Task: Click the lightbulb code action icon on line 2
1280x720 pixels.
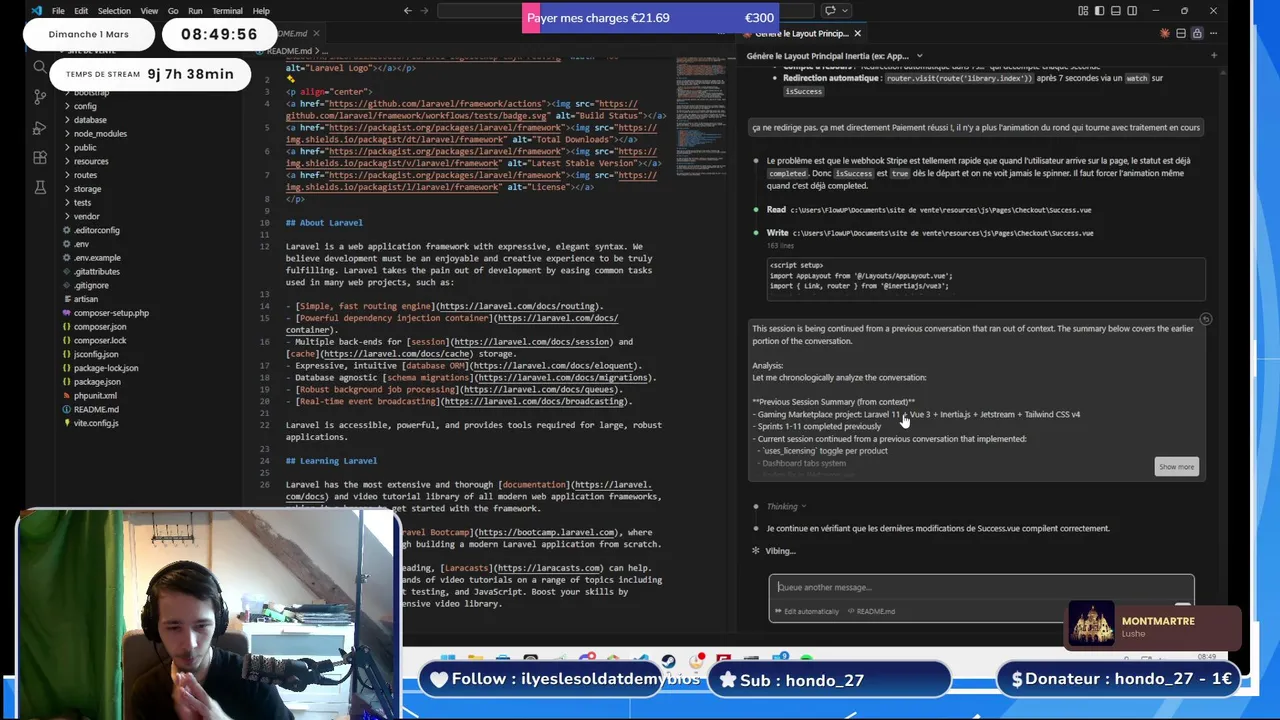Action: click(x=291, y=79)
